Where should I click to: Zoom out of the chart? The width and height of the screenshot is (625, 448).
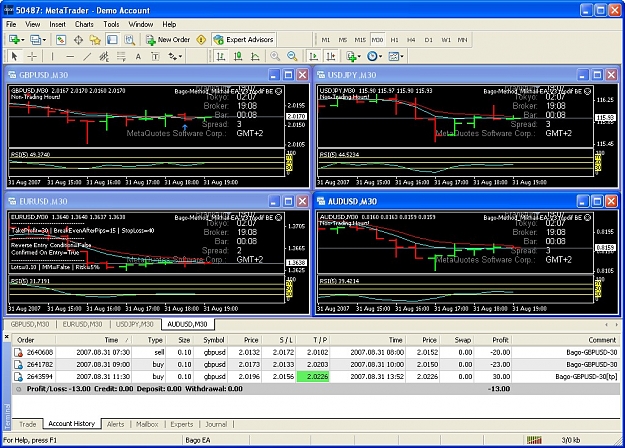(292, 57)
